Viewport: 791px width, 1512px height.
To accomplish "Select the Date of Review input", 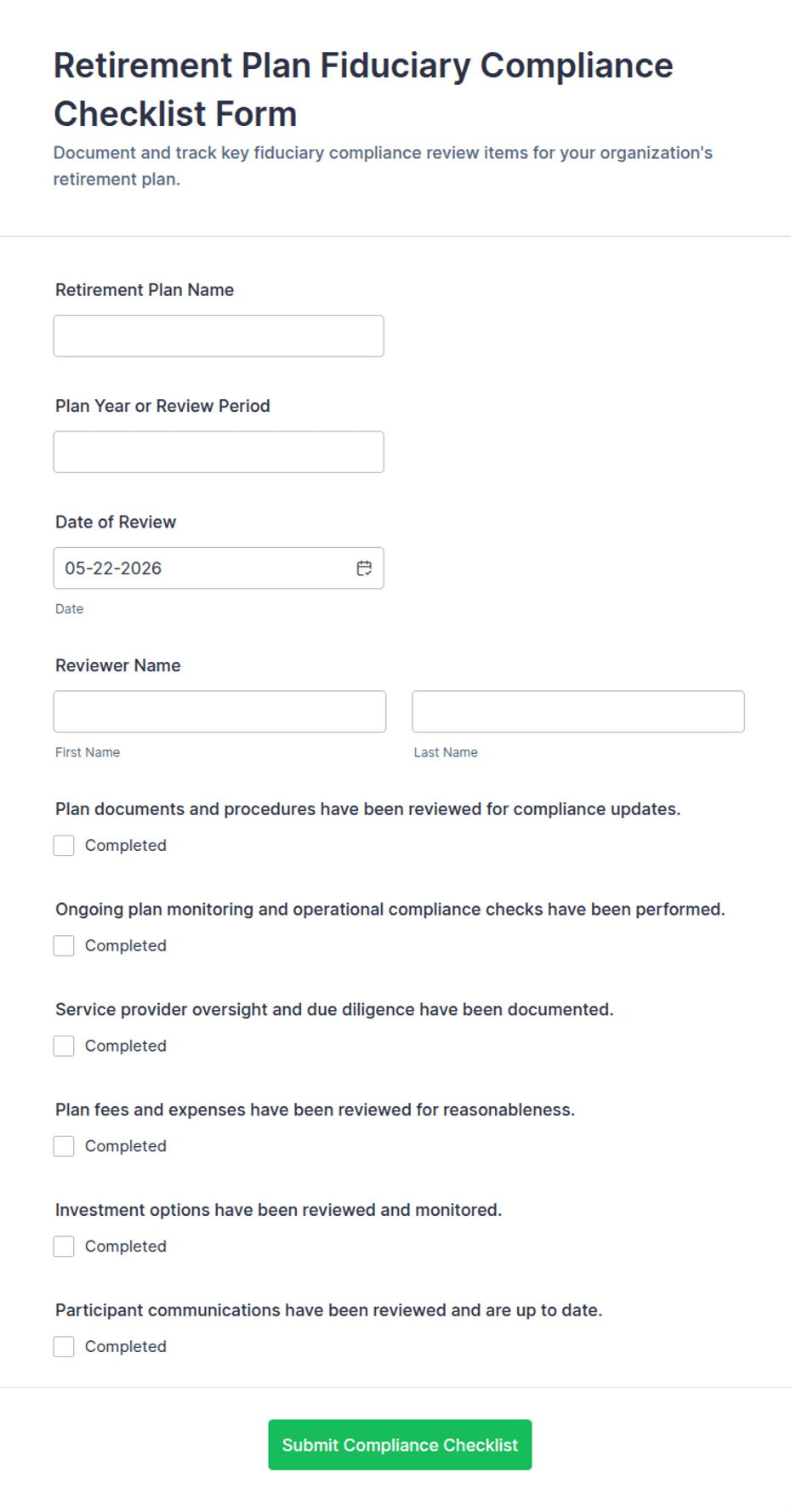I will tap(219, 568).
